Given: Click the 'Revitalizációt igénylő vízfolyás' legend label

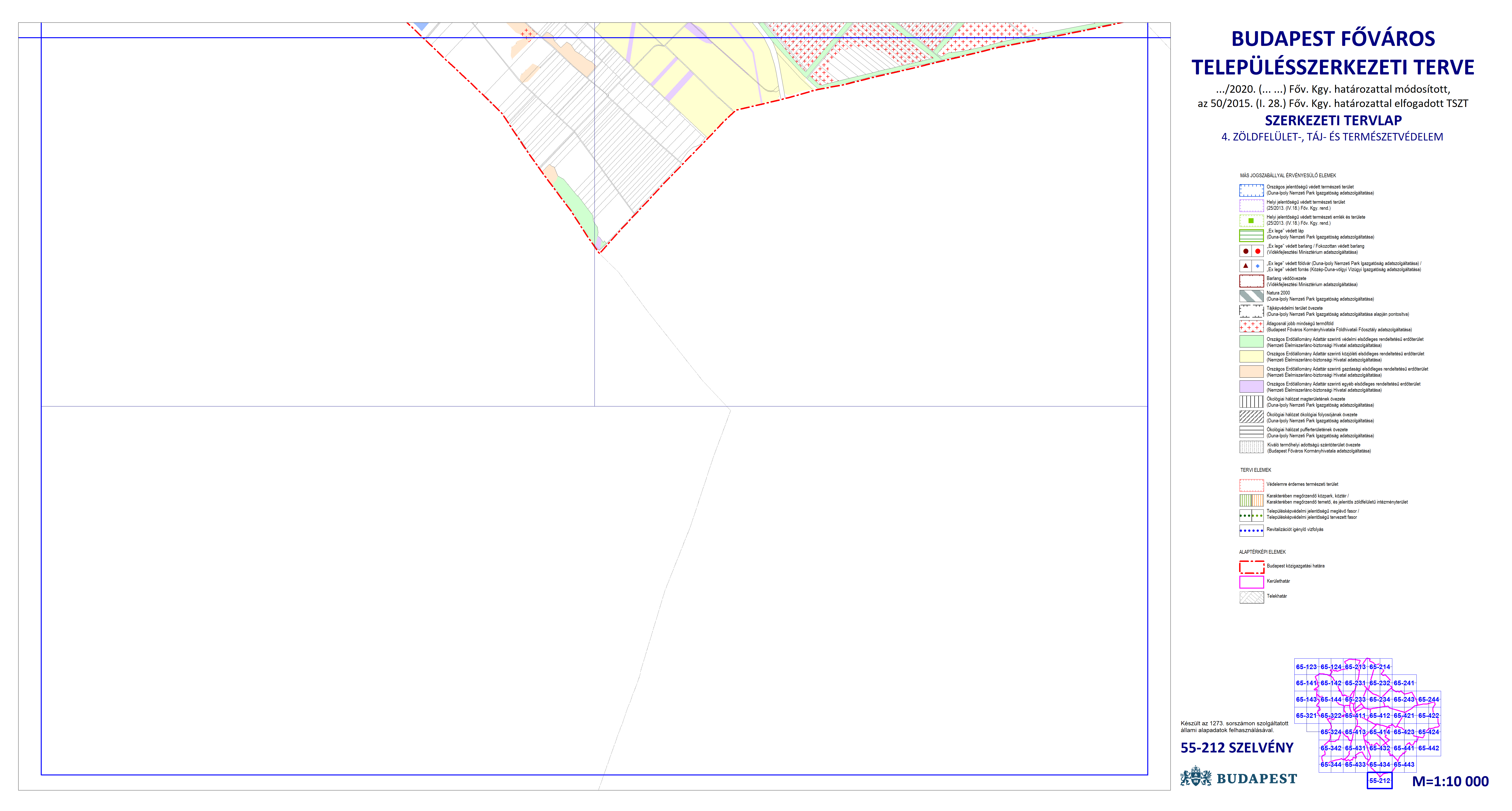Looking at the screenshot, I should tap(1295, 529).
